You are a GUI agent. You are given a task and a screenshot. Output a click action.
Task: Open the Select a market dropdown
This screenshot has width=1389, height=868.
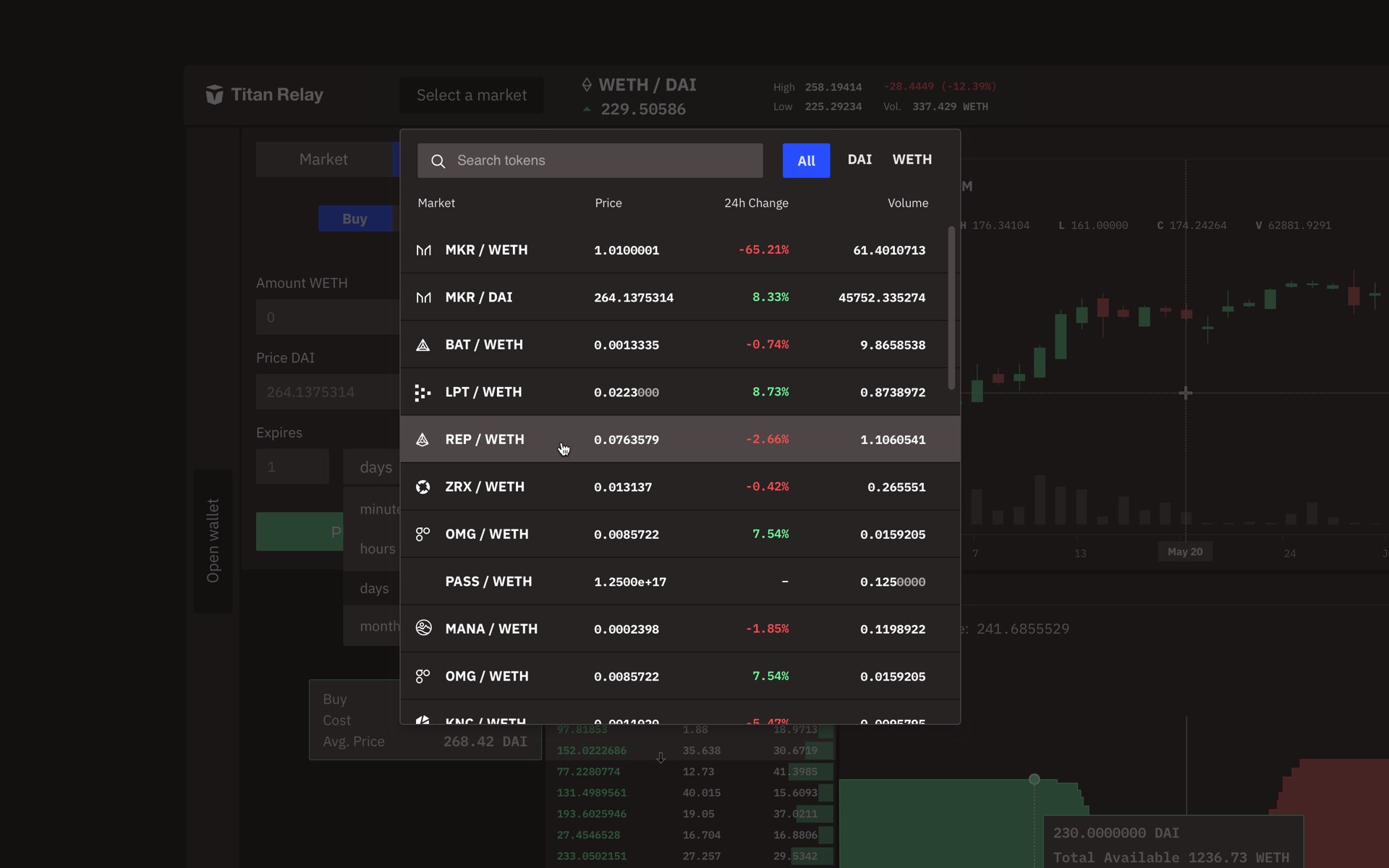[472, 95]
